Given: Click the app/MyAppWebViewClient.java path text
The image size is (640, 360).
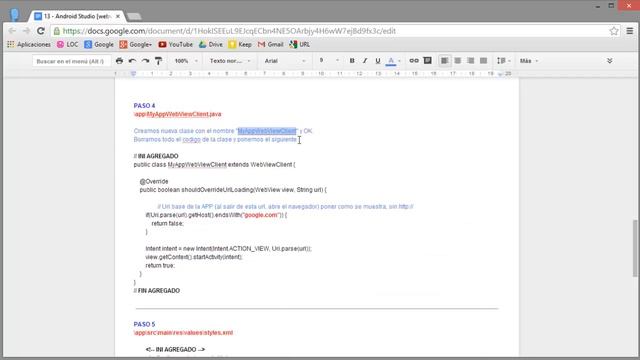Looking at the screenshot, I should (x=178, y=114).
